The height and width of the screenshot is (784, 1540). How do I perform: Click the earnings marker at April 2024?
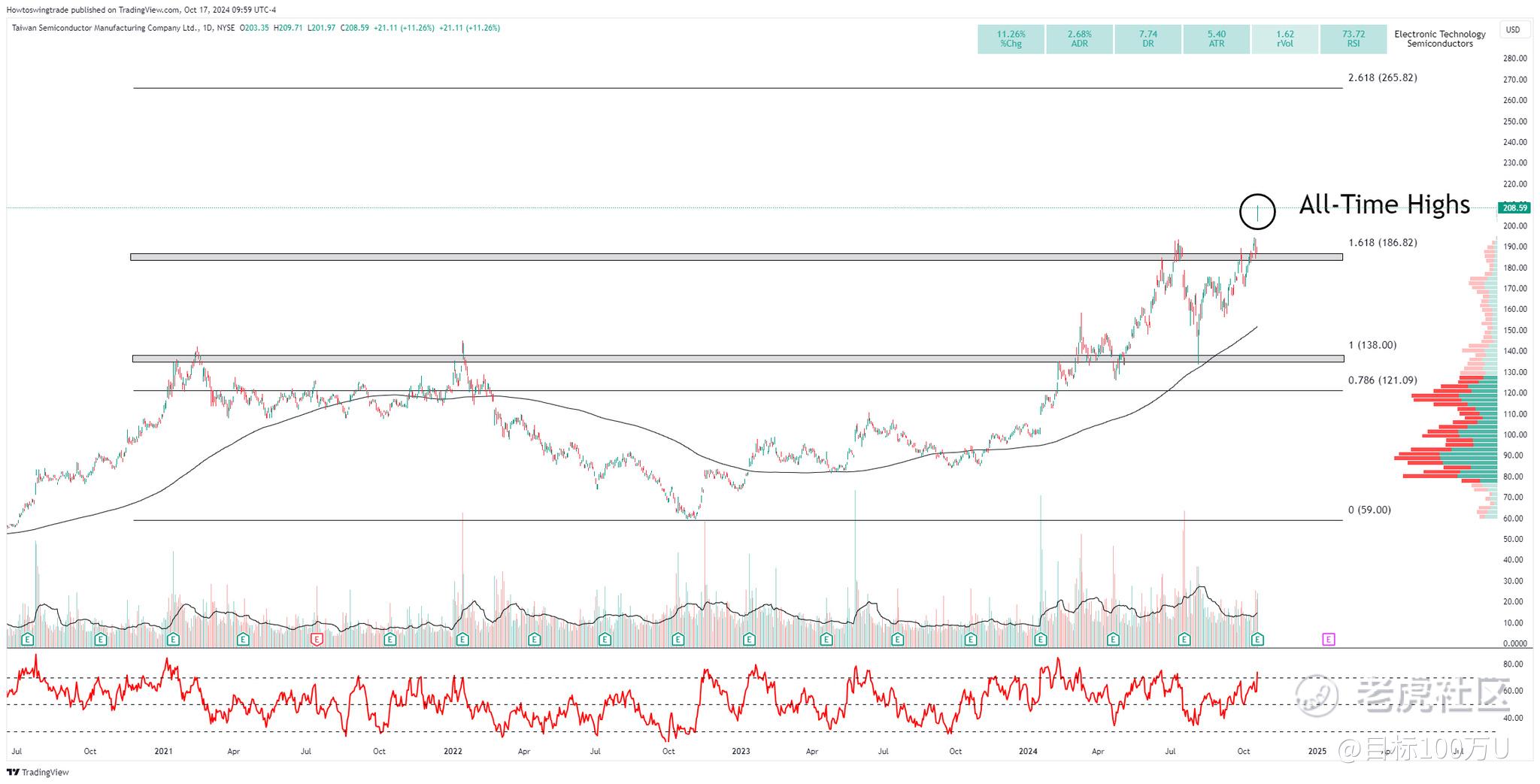1114,640
